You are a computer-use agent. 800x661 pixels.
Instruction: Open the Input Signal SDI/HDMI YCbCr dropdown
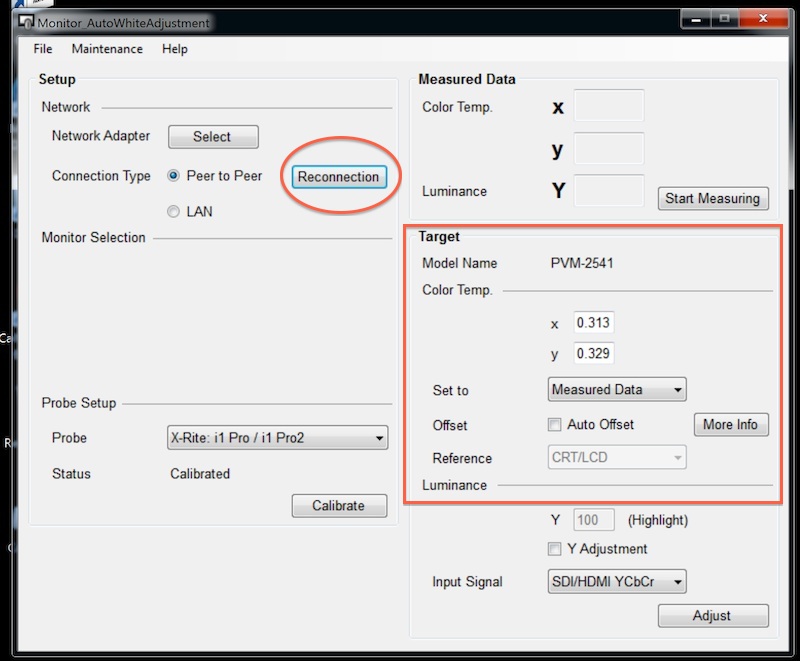coord(617,581)
